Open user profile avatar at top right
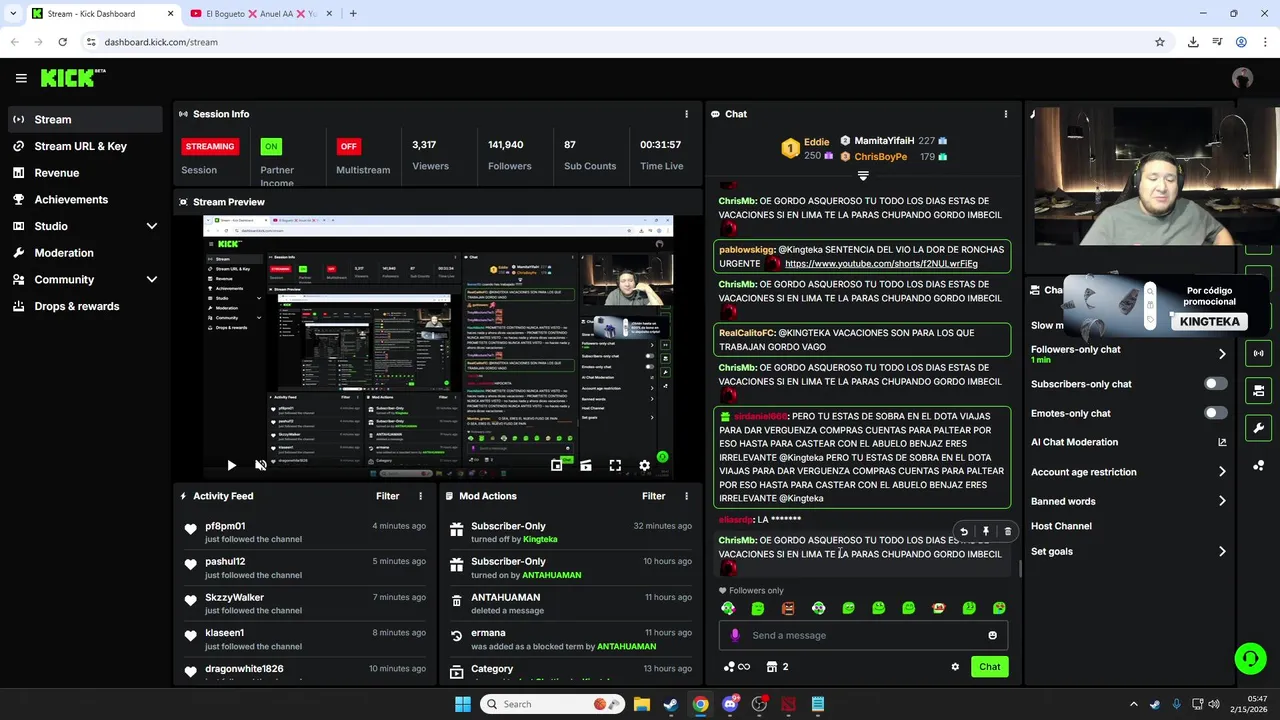This screenshot has width=1280, height=720. 1243,78
